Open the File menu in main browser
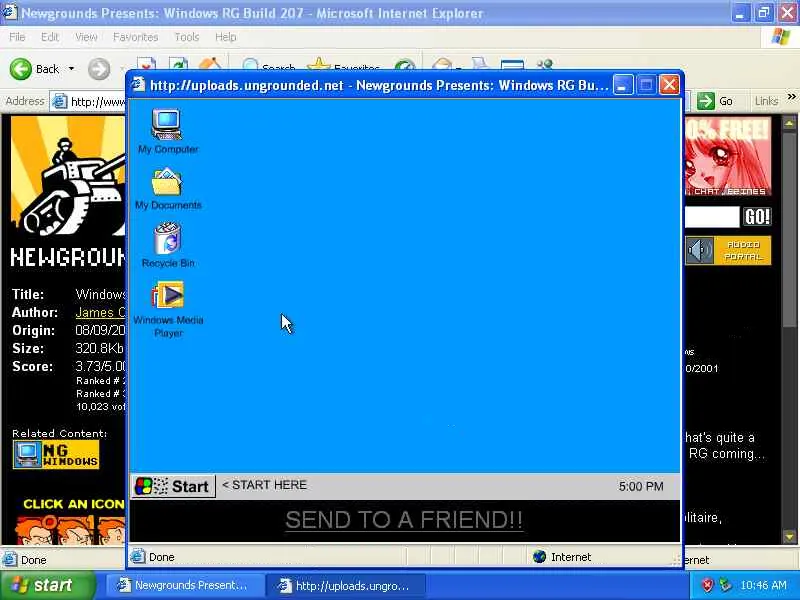Viewport: 800px width, 600px height. tap(17, 37)
